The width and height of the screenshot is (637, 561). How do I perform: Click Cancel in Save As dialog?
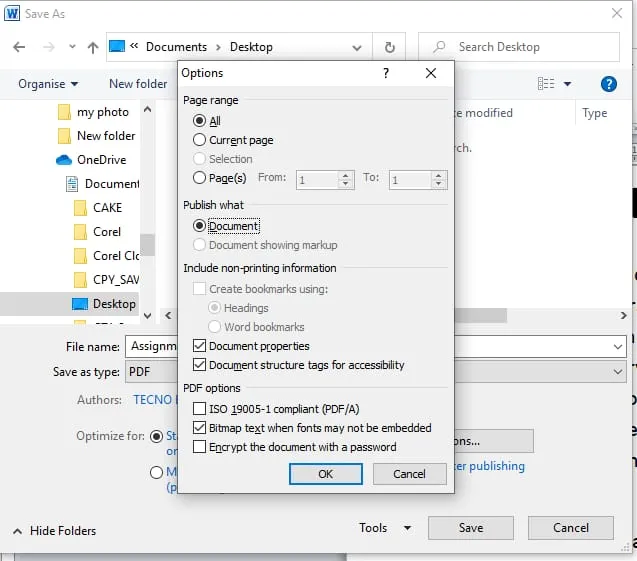coord(571,528)
